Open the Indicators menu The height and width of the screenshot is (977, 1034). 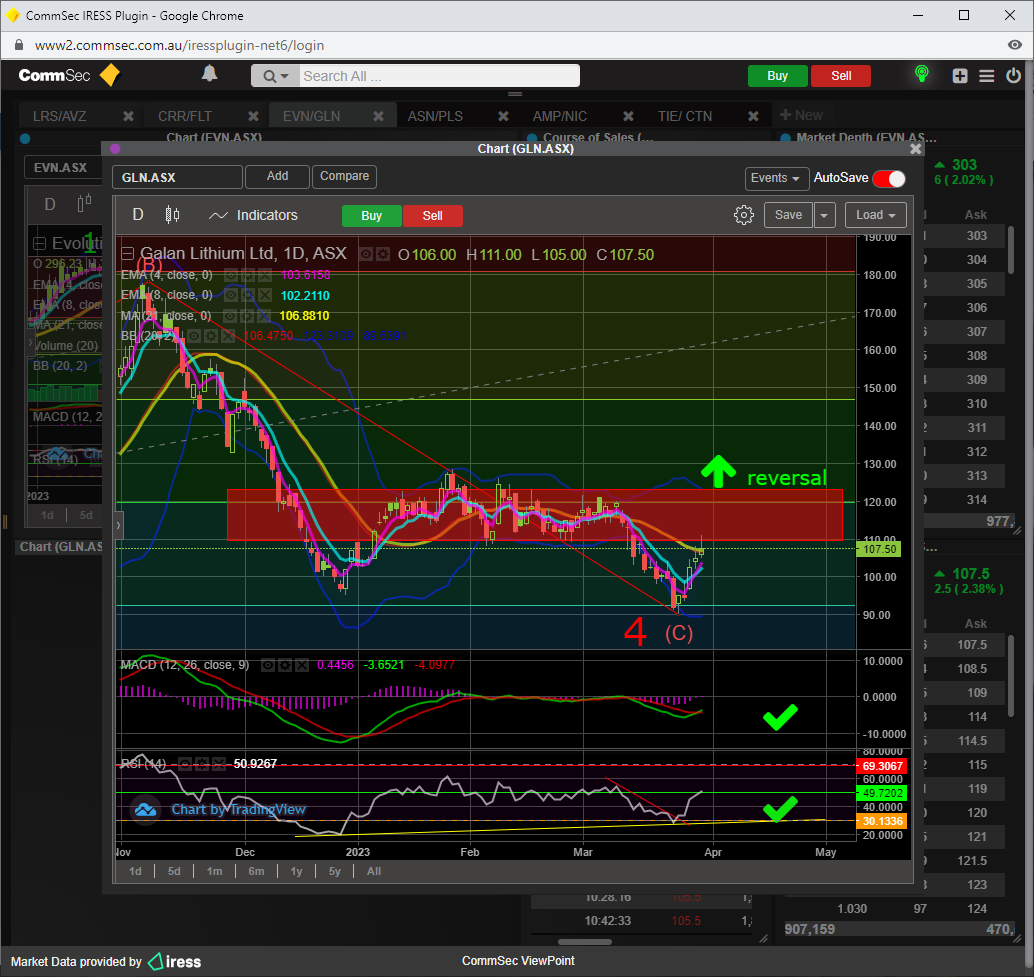[x=253, y=216]
